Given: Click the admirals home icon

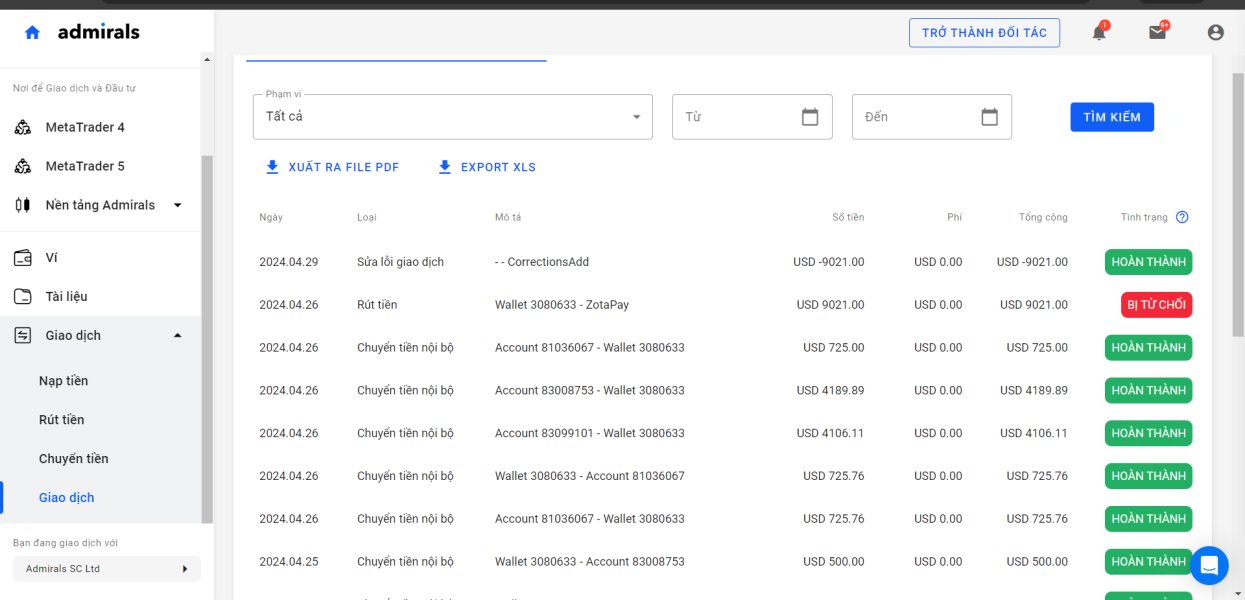Looking at the screenshot, I should click(x=32, y=32).
